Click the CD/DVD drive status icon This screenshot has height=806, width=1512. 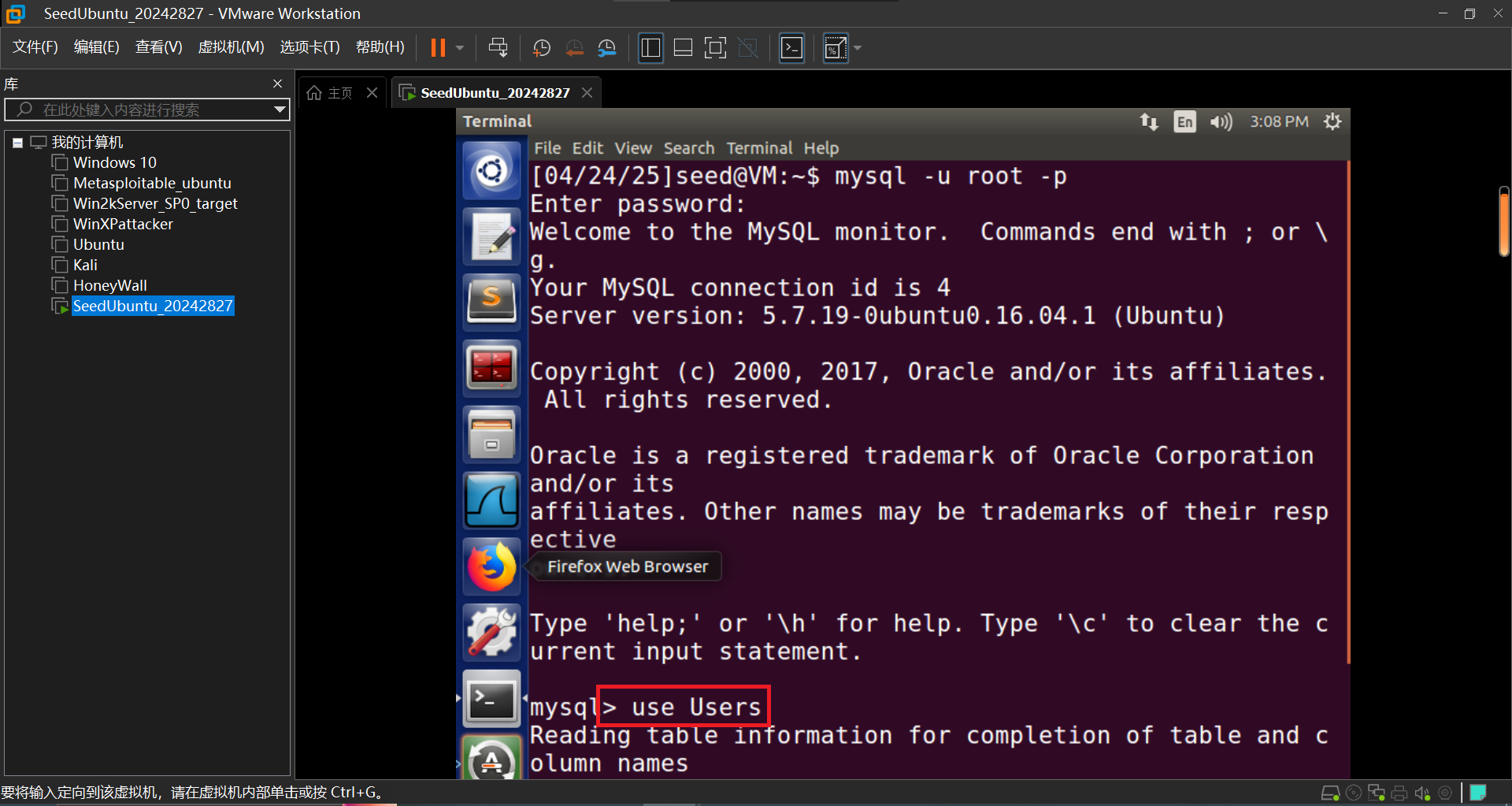(x=1354, y=793)
